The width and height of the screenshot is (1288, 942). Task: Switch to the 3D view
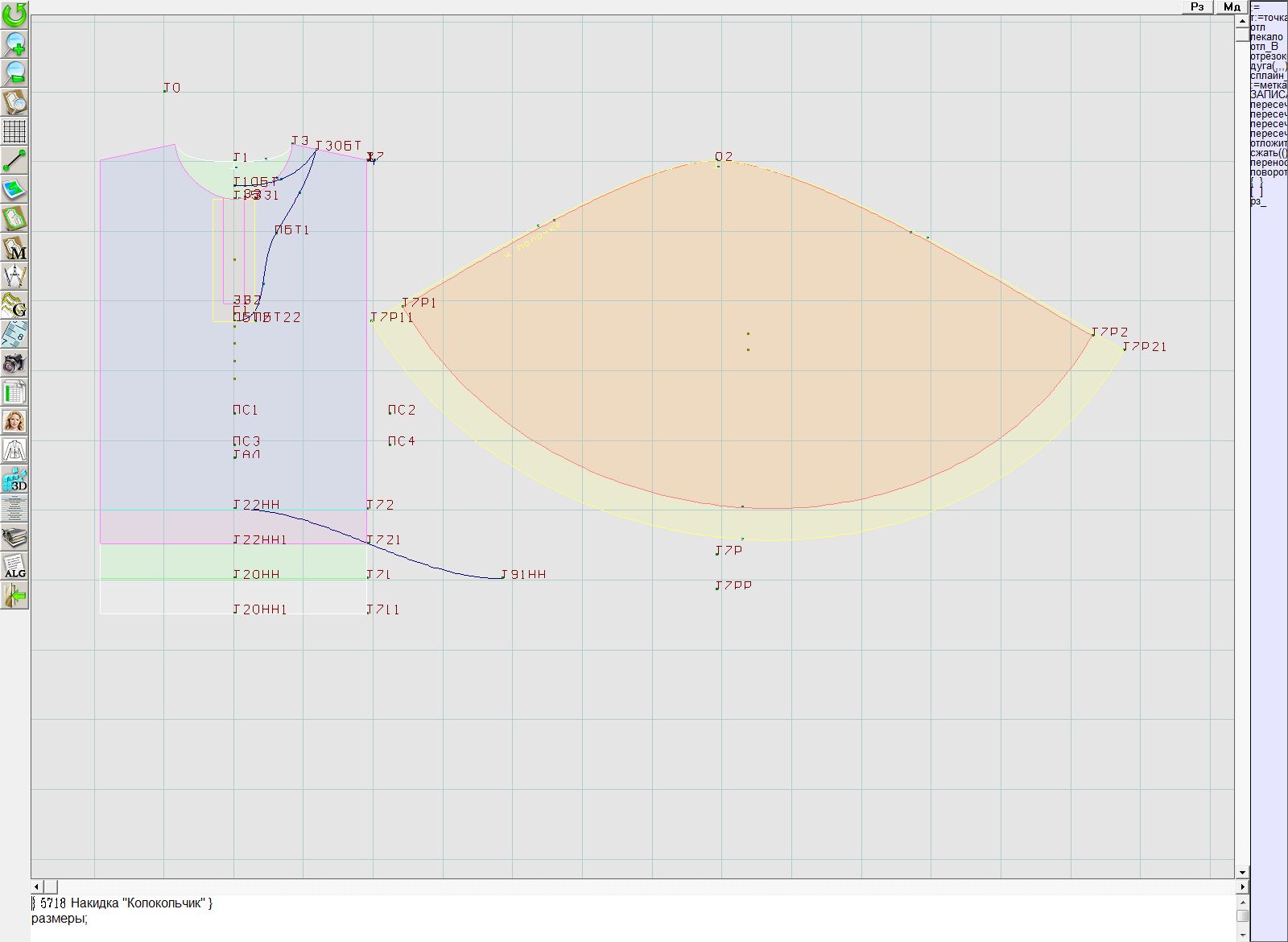pyautogui.click(x=14, y=480)
